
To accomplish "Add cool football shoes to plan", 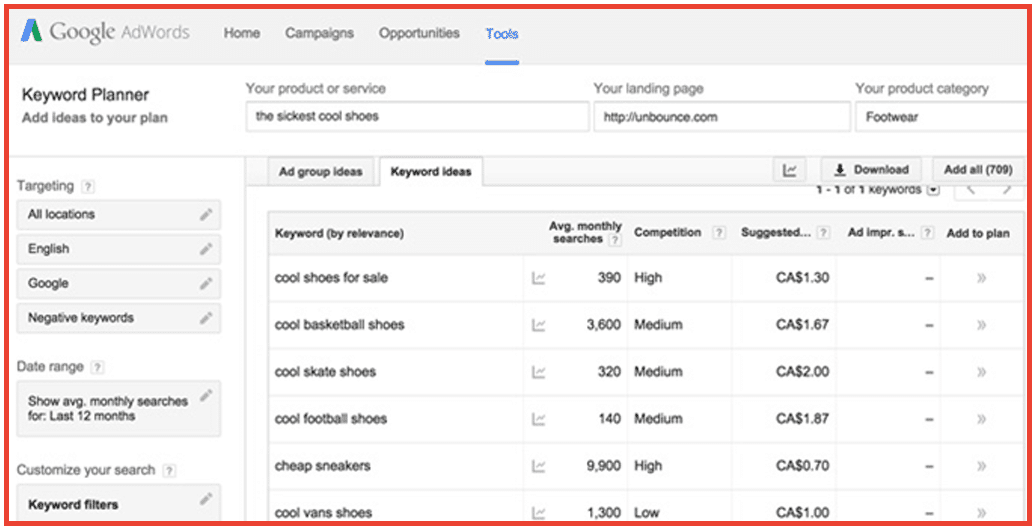I will tap(981, 419).
